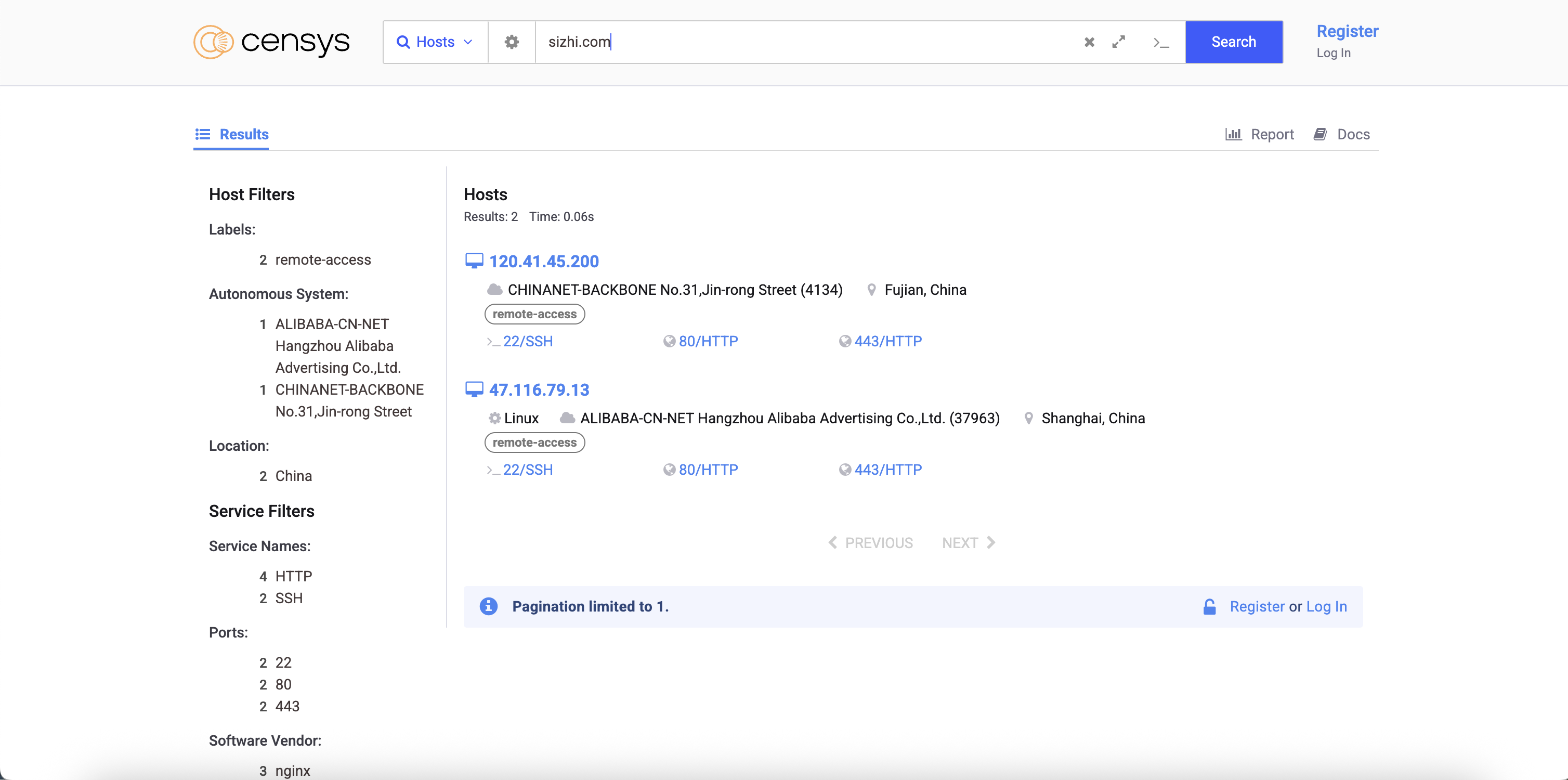Open the query terminal prompt icon
Image resolution: width=1568 pixels, height=780 pixels.
click(x=1161, y=43)
